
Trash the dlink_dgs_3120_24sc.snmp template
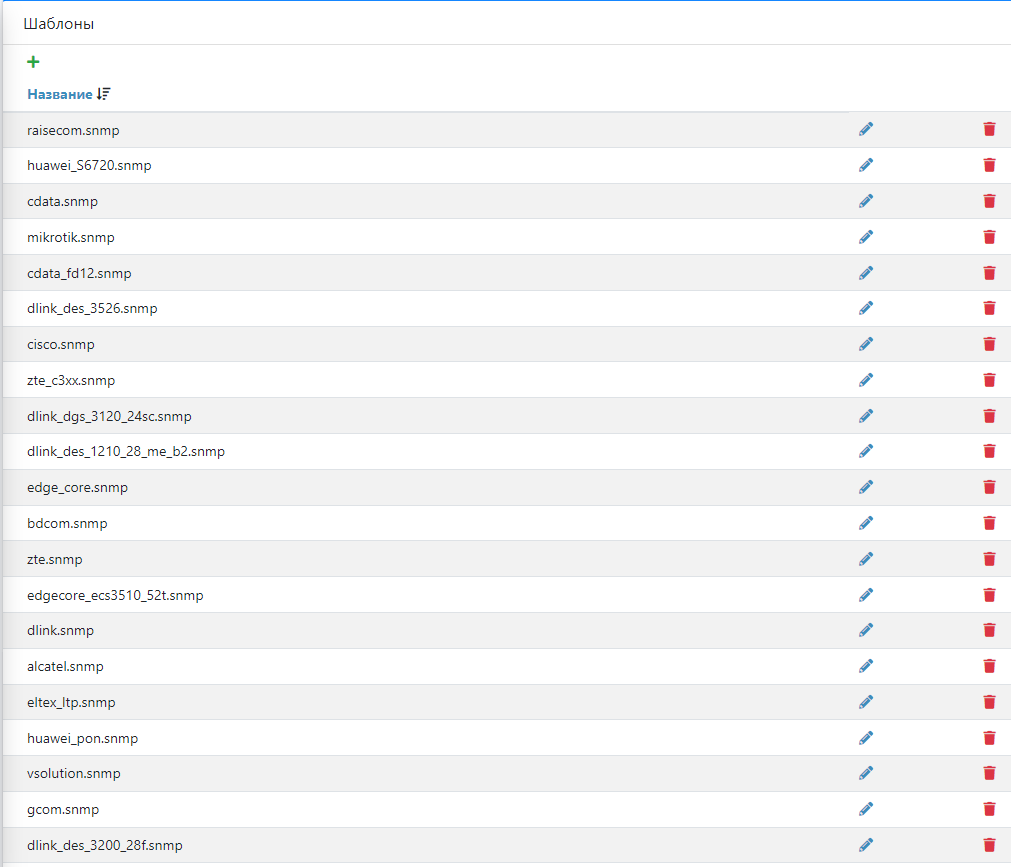point(989,416)
